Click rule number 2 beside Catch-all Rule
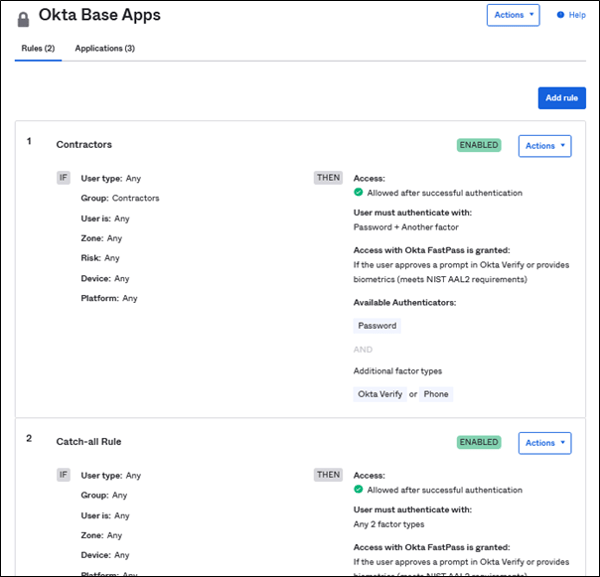This screenshot has height=577, width=600. point(29,438)
